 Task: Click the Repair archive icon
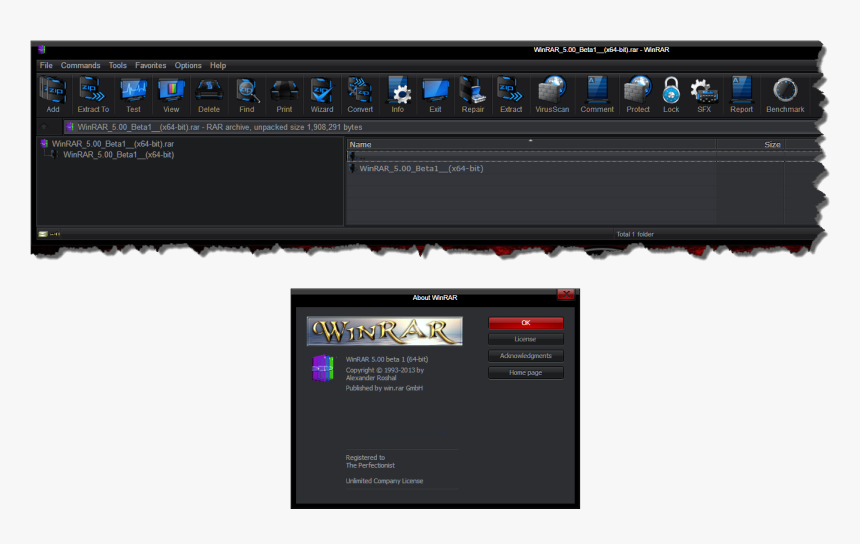(x=473, y=94)
